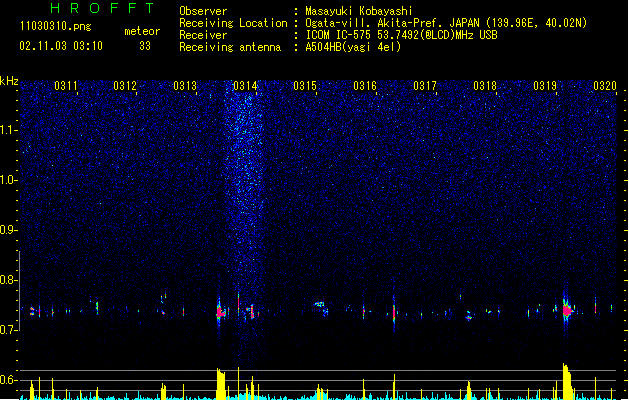Click the Receiver value ICOM IC-575
The image size is (629, 400).
[338, 35]
